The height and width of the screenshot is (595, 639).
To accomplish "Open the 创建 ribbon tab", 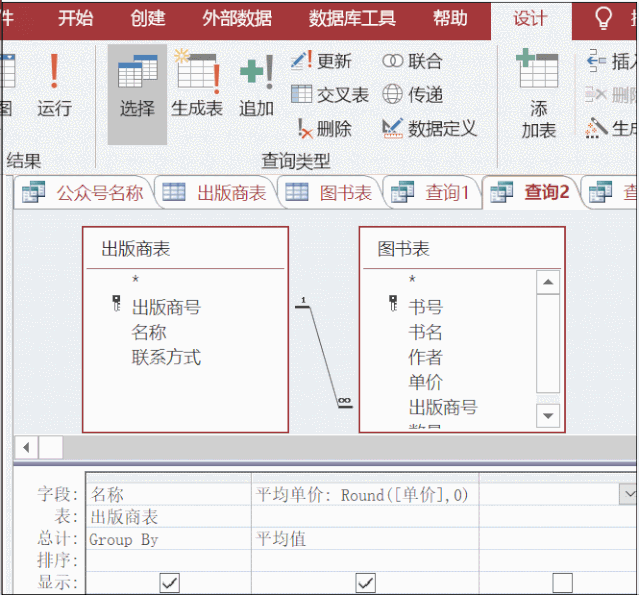I will coord(147,19).
